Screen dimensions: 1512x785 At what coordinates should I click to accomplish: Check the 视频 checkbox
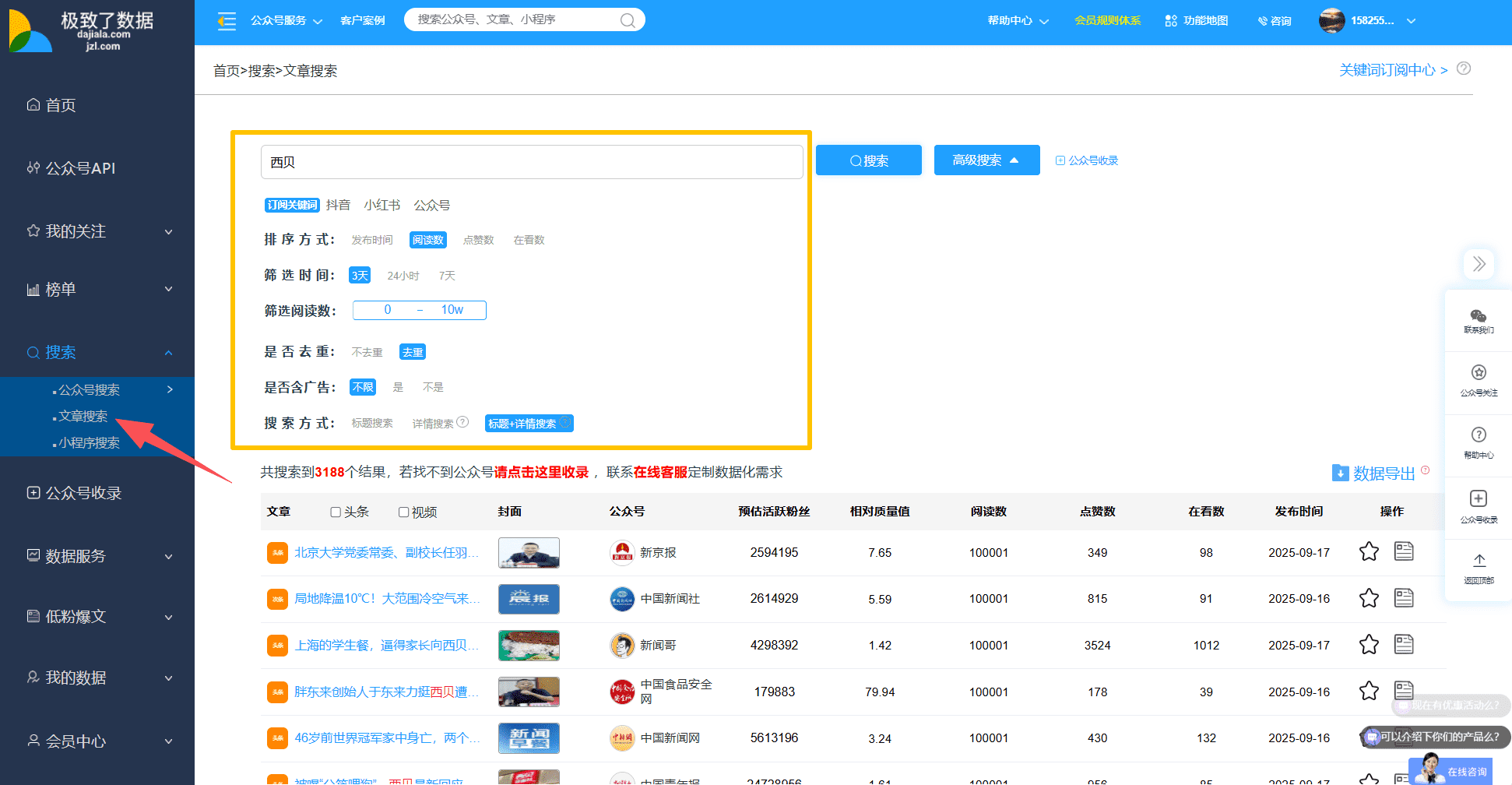click(403, 512)
